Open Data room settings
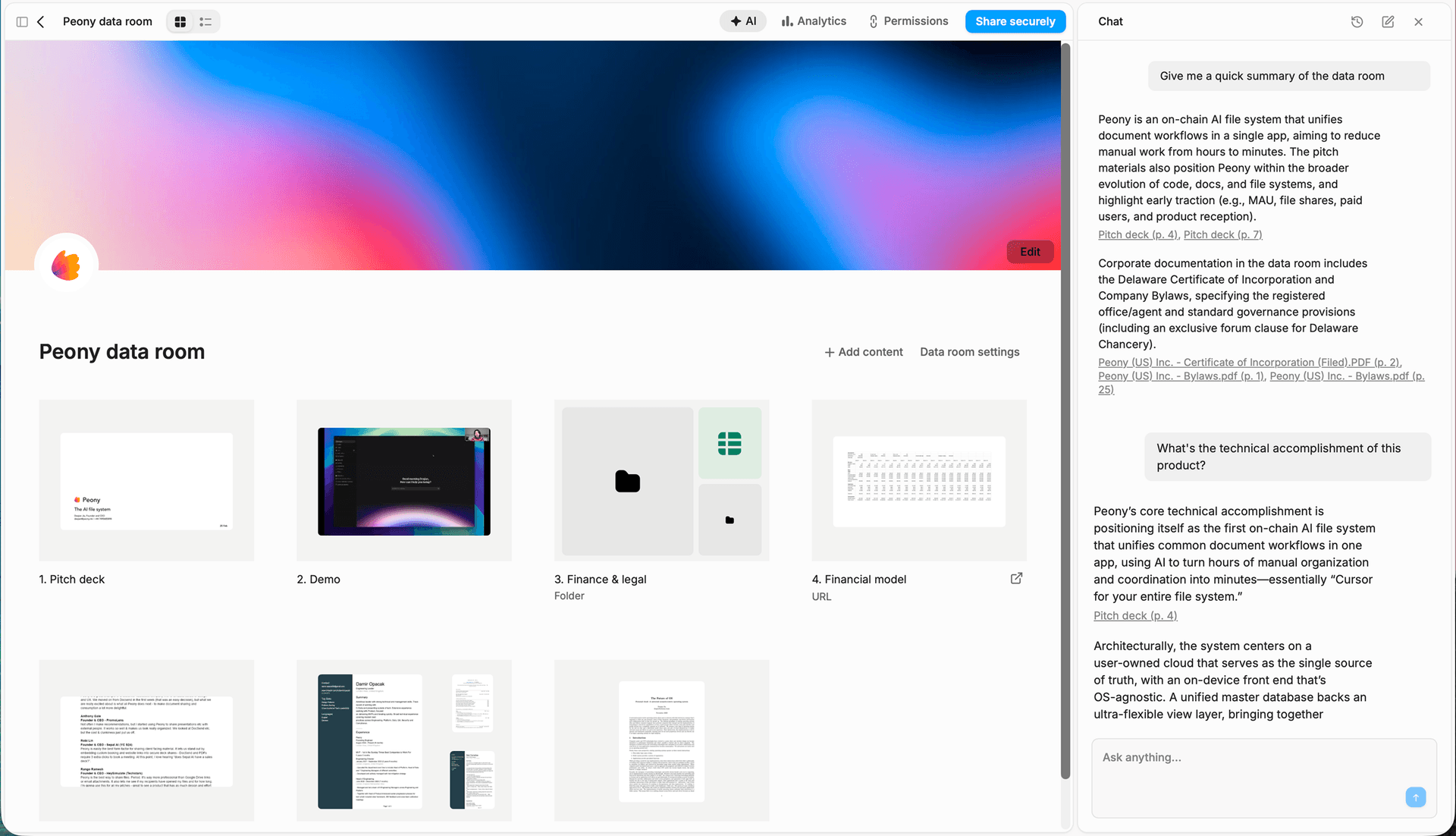Viewport: 1456px width, 836px height. [969, 351]
